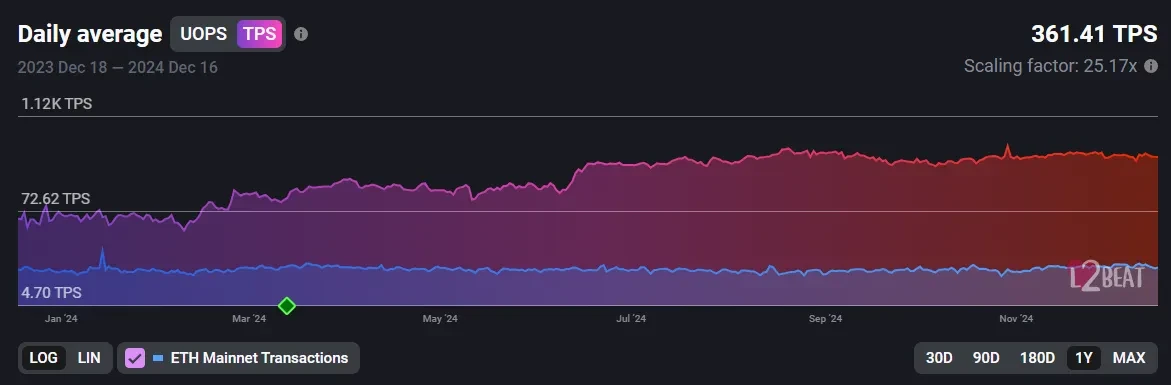1171x385 pixels.
Task: Click the 361.41 TPS value readout
Action: click(1094, 34)
